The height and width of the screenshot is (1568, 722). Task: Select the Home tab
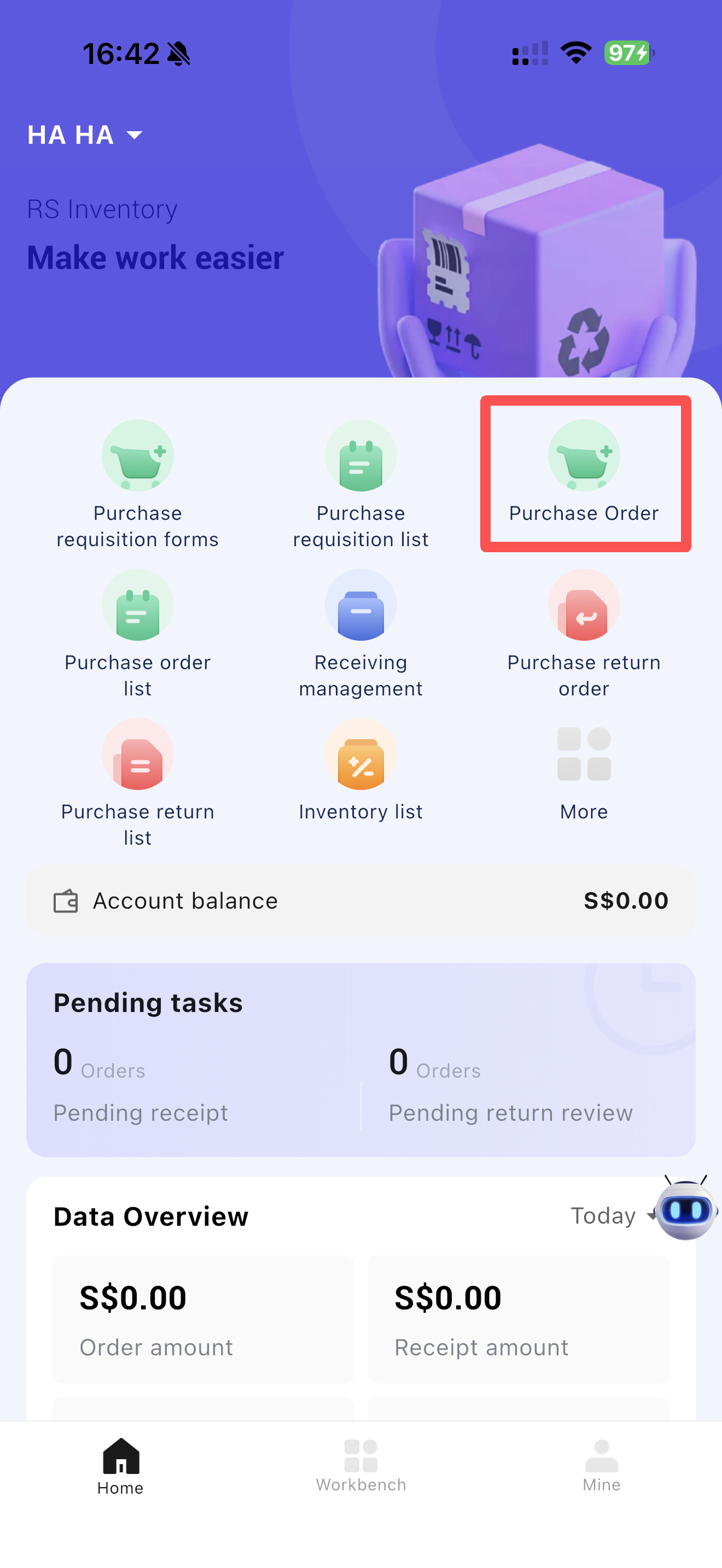click(x=120, y=1466)
